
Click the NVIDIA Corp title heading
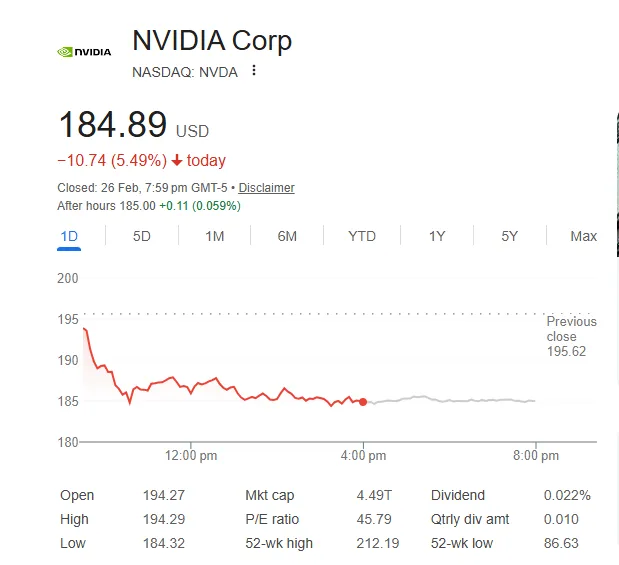212,41
